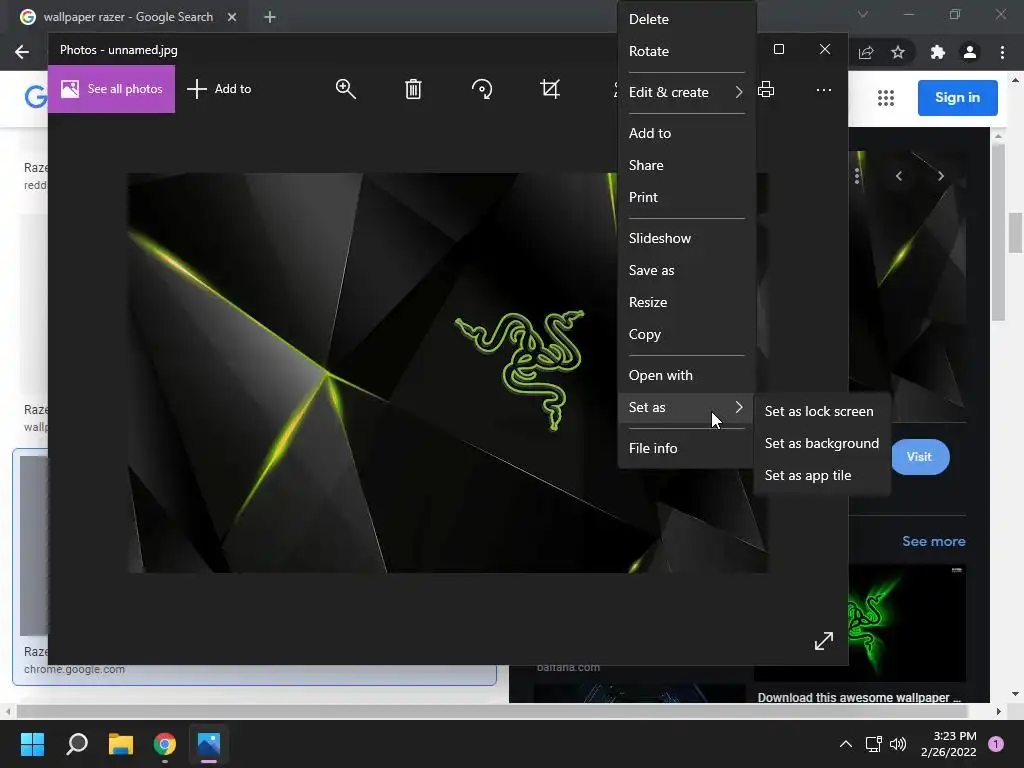
Task: Click the Visit button in image preview
Action: pyautogui.click(x=919, y=456)
